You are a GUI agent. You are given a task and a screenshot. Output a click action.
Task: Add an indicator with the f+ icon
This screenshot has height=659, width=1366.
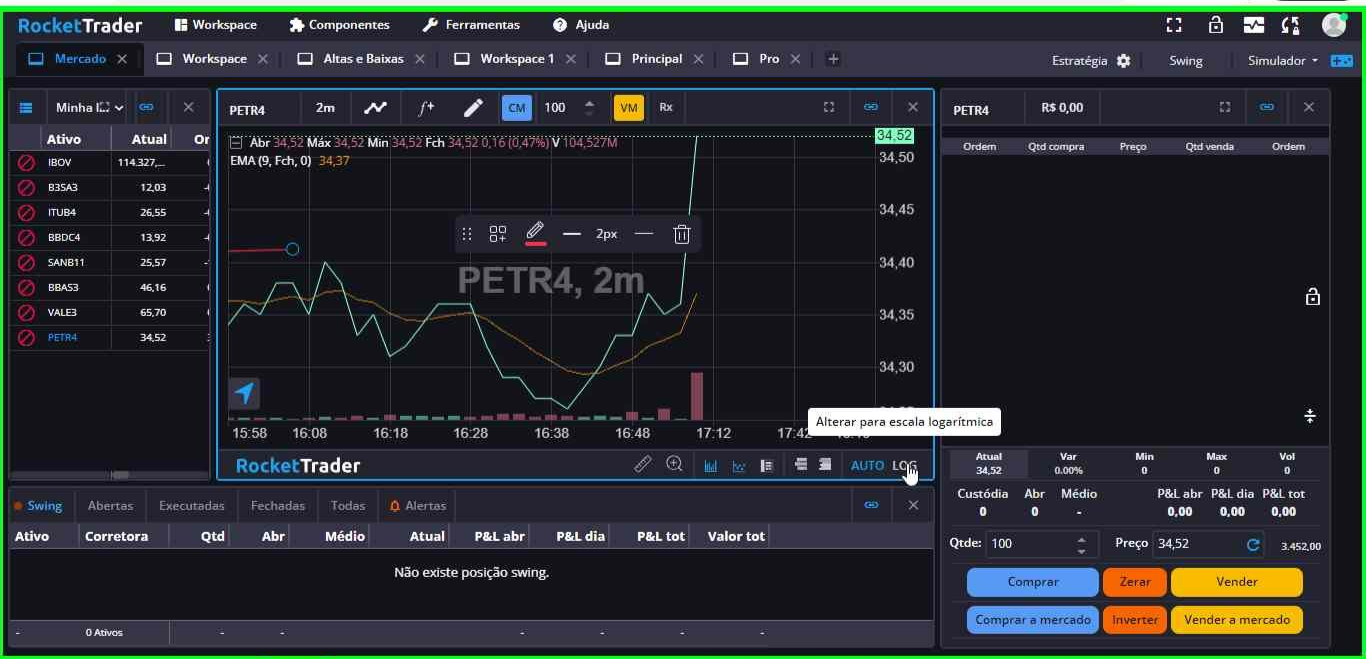point(426,107)
